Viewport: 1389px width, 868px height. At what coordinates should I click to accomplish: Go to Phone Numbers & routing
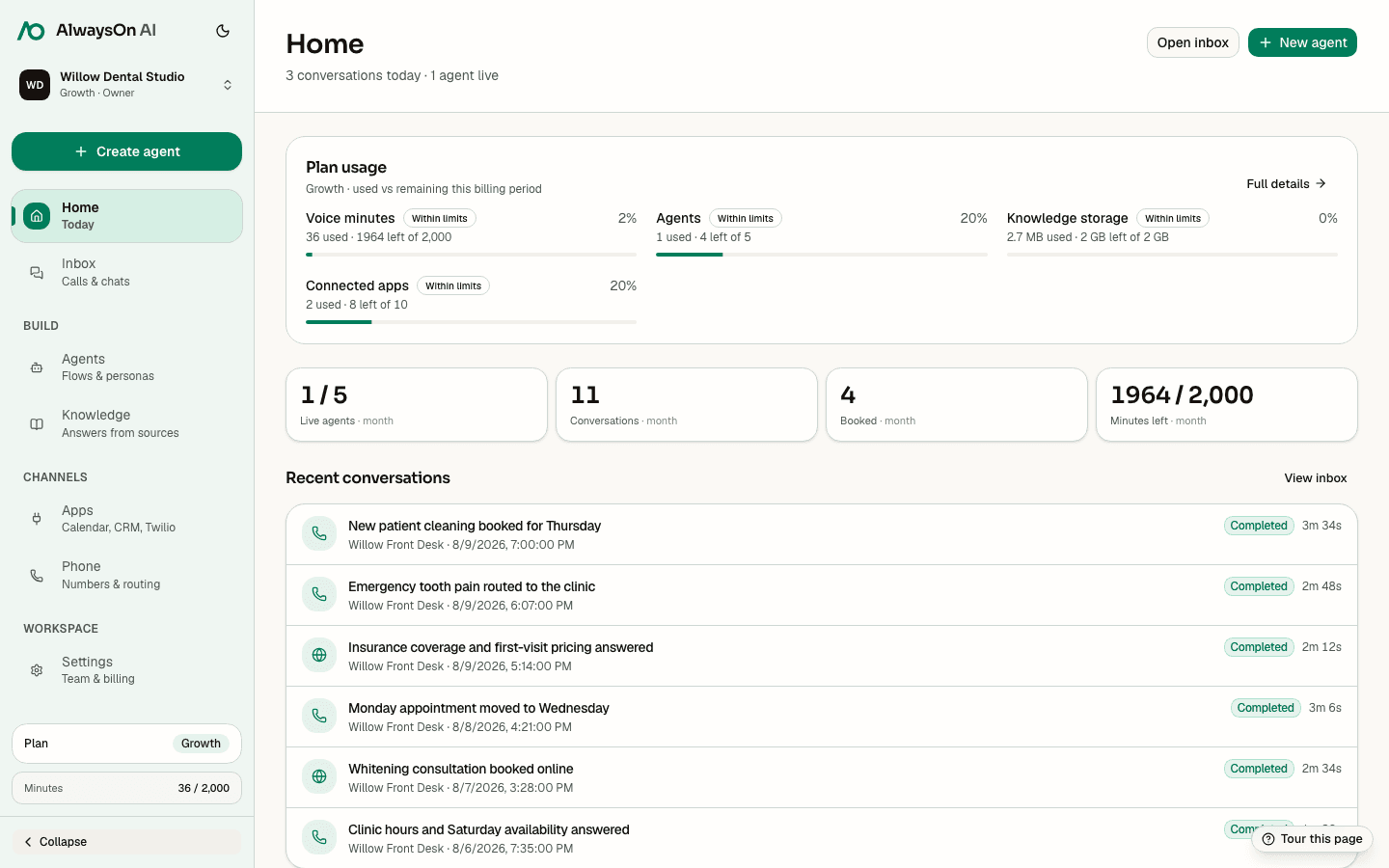126,575
